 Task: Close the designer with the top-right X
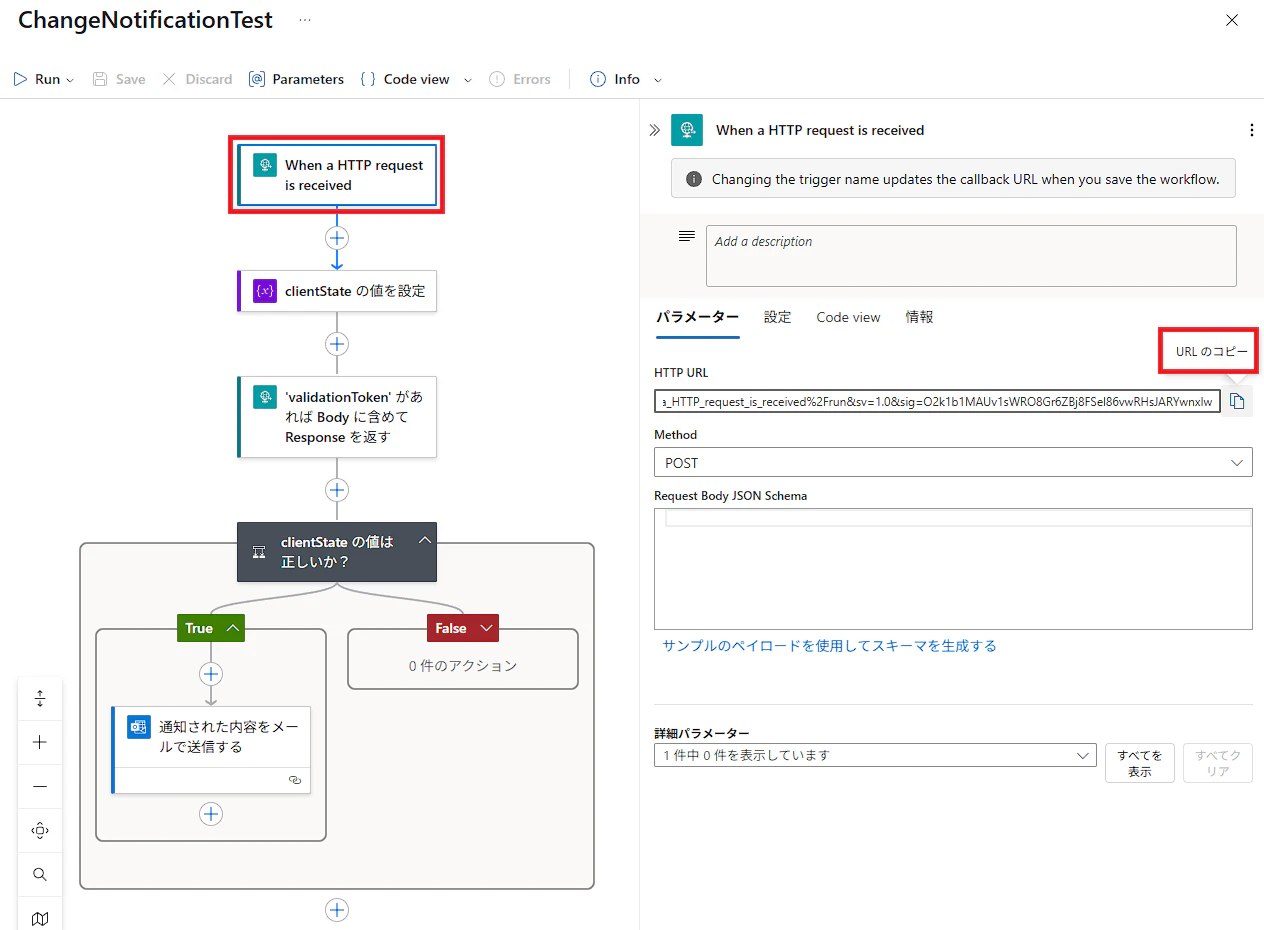pos(1232,20)
